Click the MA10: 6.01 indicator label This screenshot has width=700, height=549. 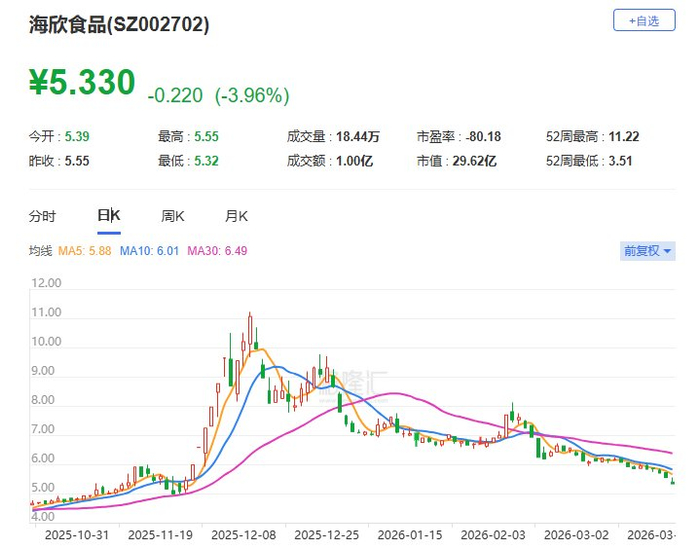coord(149,251)
